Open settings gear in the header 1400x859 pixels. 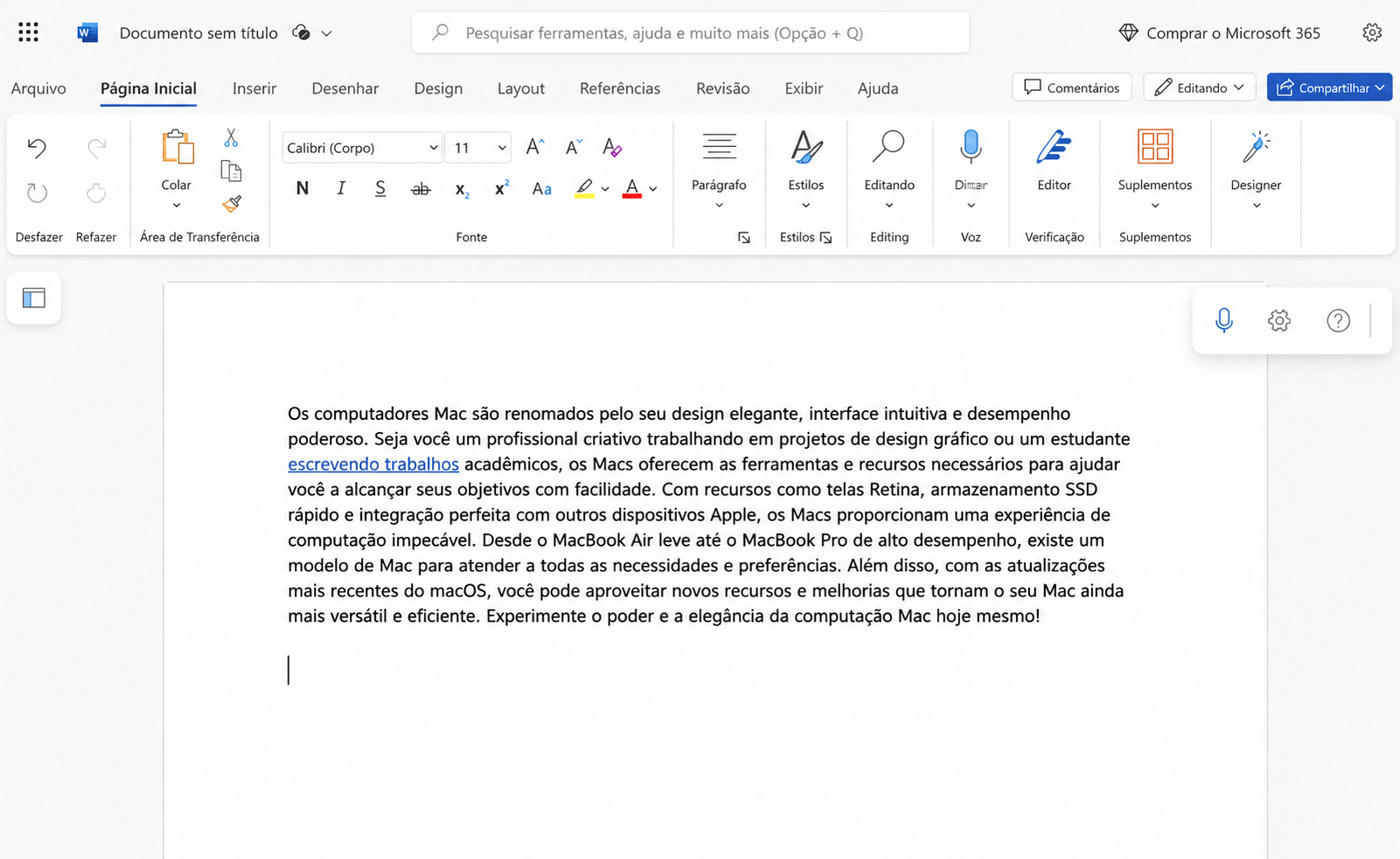(x=1371, y=32)
